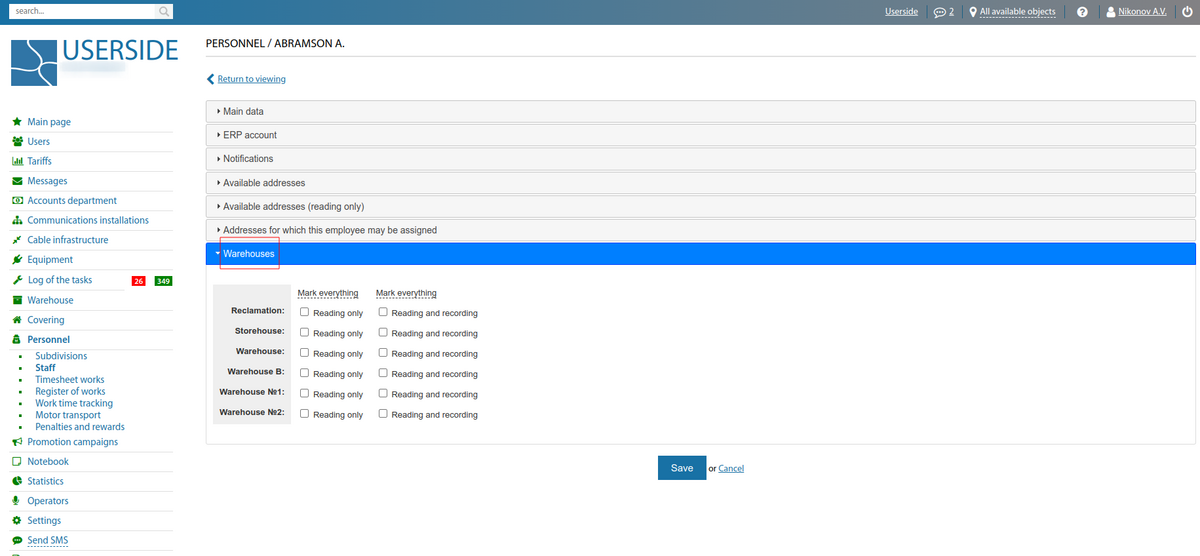Expand the Main data section

[243, 111]
